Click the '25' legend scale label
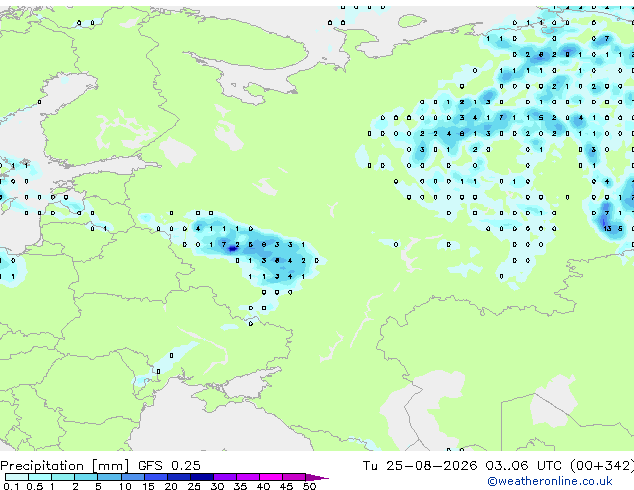The width and height of the screenshot is (634, 490). point(194,486)
